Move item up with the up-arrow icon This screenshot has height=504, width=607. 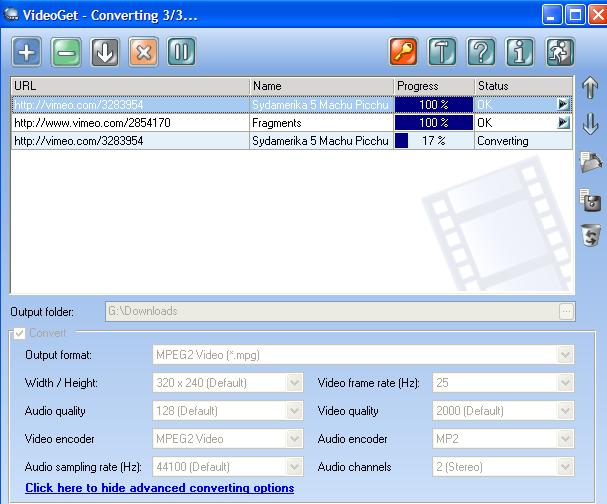pos(590,87)
